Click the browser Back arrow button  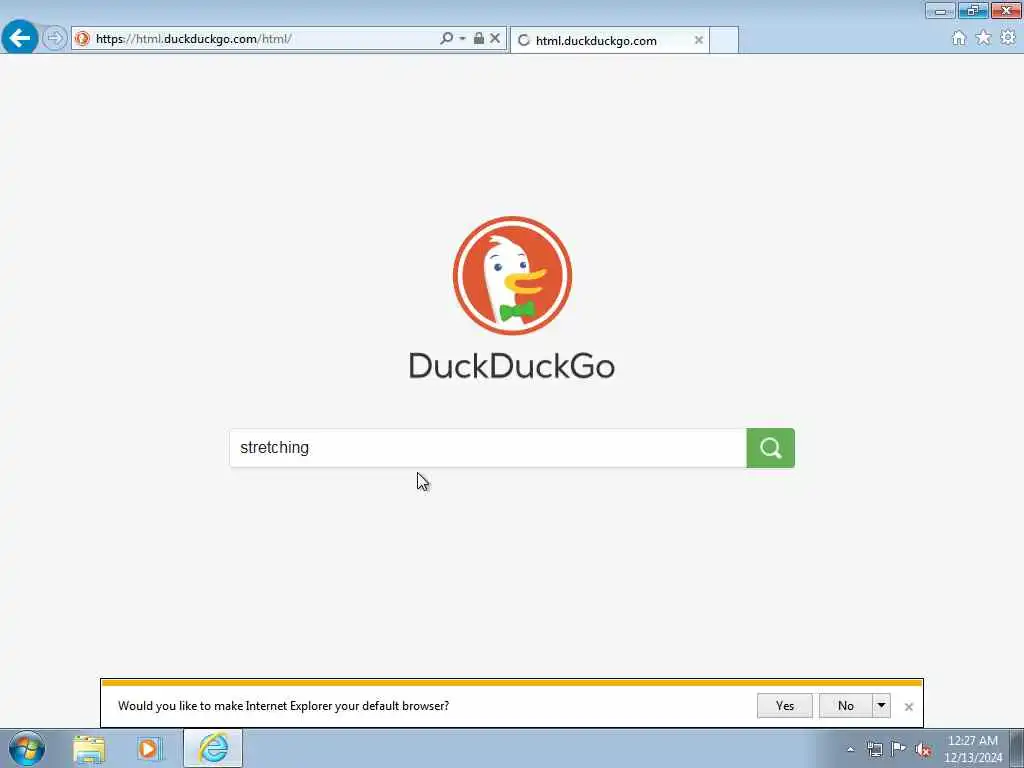tap(20, 37)
